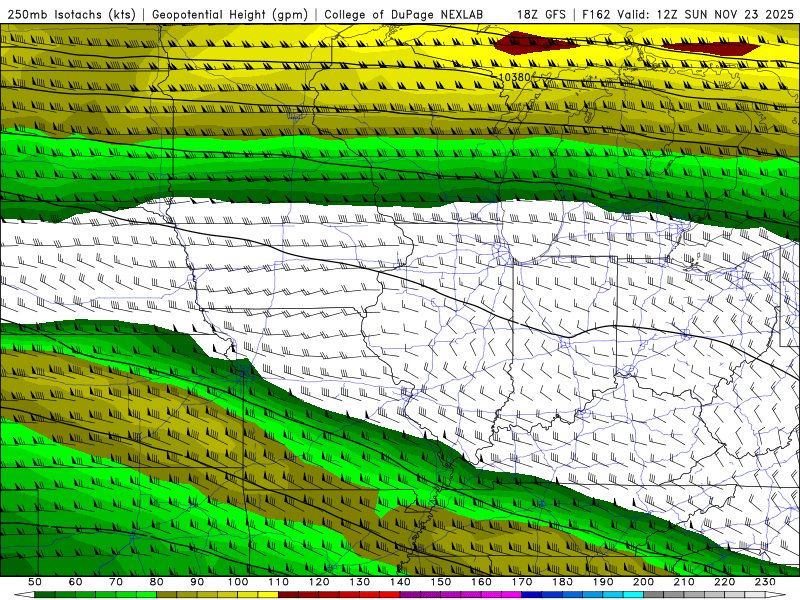Viewport: 800px width, 600px height.
Task: Click the bright yellow swatch just left of 110
Action: (x=268, y=595)
